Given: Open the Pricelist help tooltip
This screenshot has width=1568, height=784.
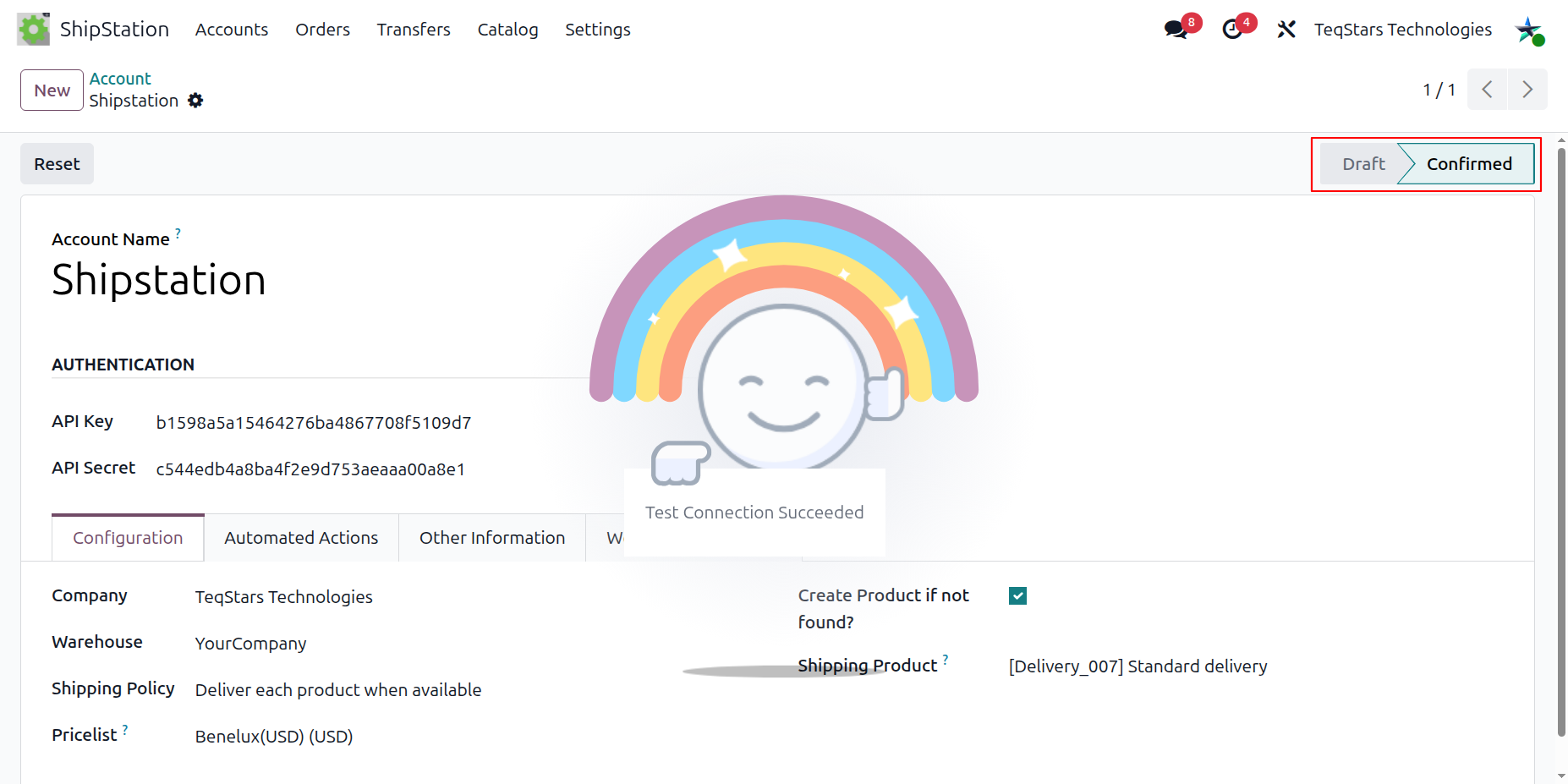Looking at the screenshot, I should point(125,728).
